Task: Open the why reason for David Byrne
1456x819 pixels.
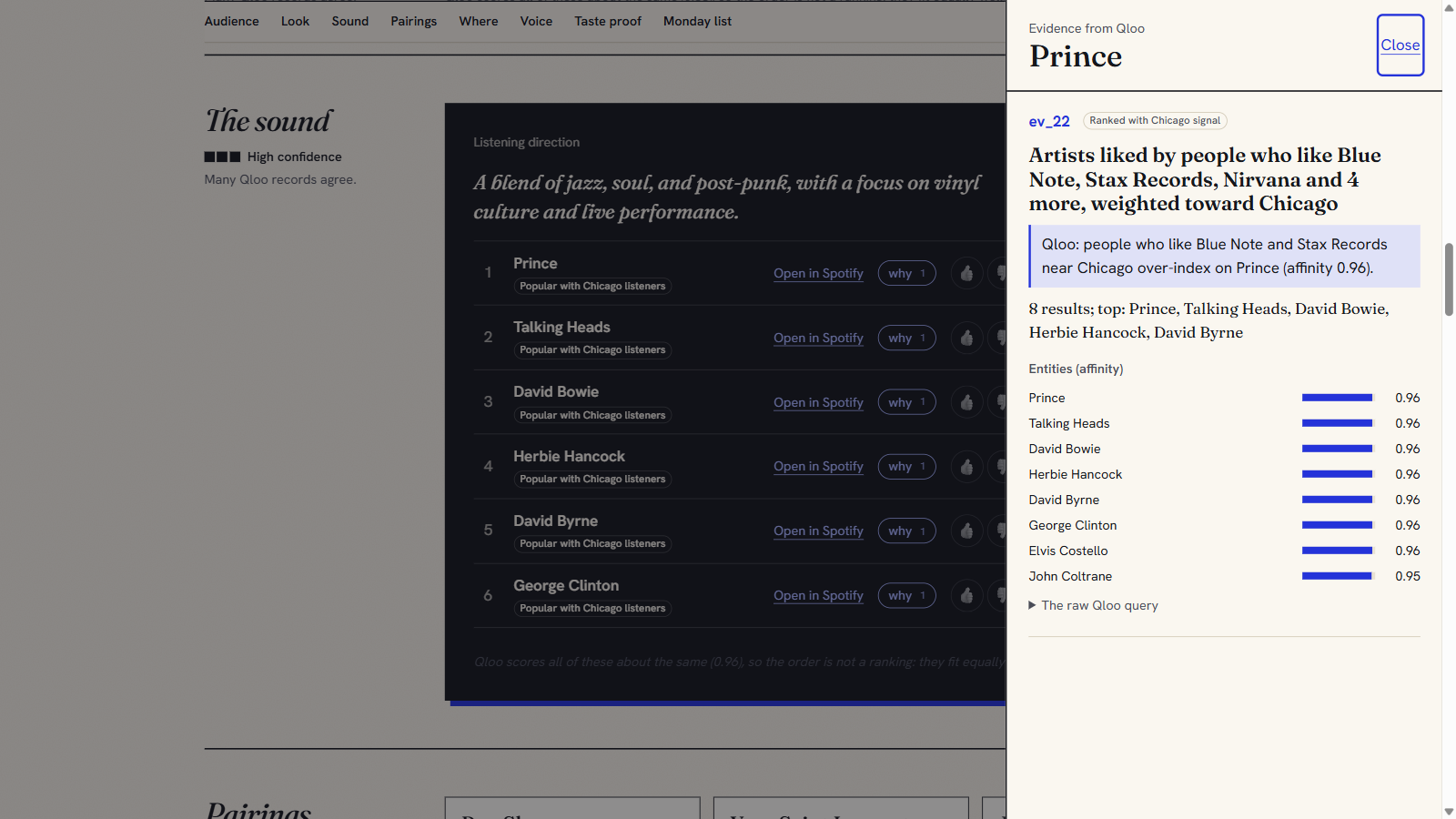Action: 906,531
